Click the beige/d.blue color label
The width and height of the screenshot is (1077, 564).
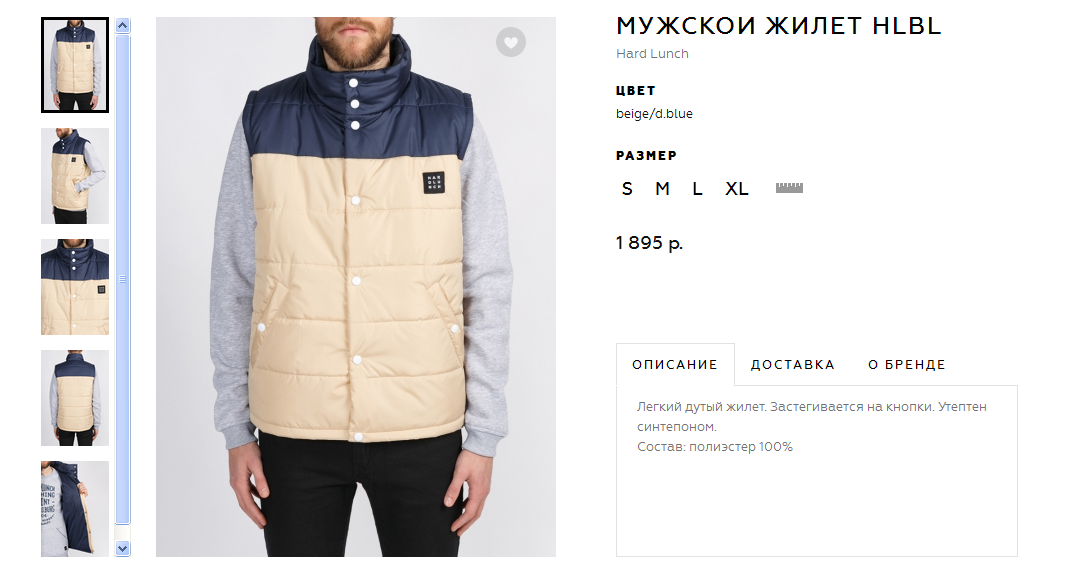[x=654, y=114]
